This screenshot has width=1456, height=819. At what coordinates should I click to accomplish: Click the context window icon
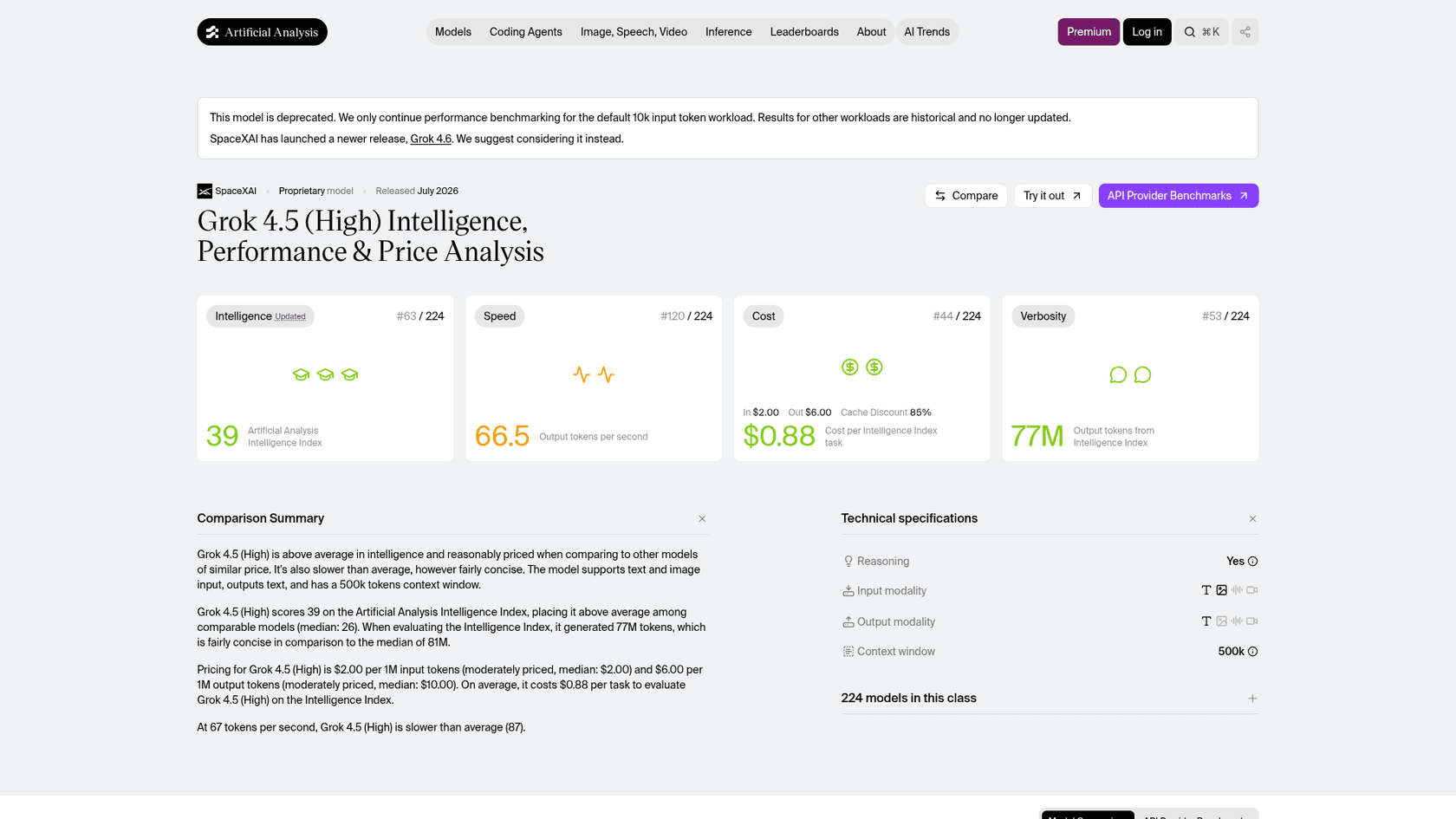click(848, 652)
